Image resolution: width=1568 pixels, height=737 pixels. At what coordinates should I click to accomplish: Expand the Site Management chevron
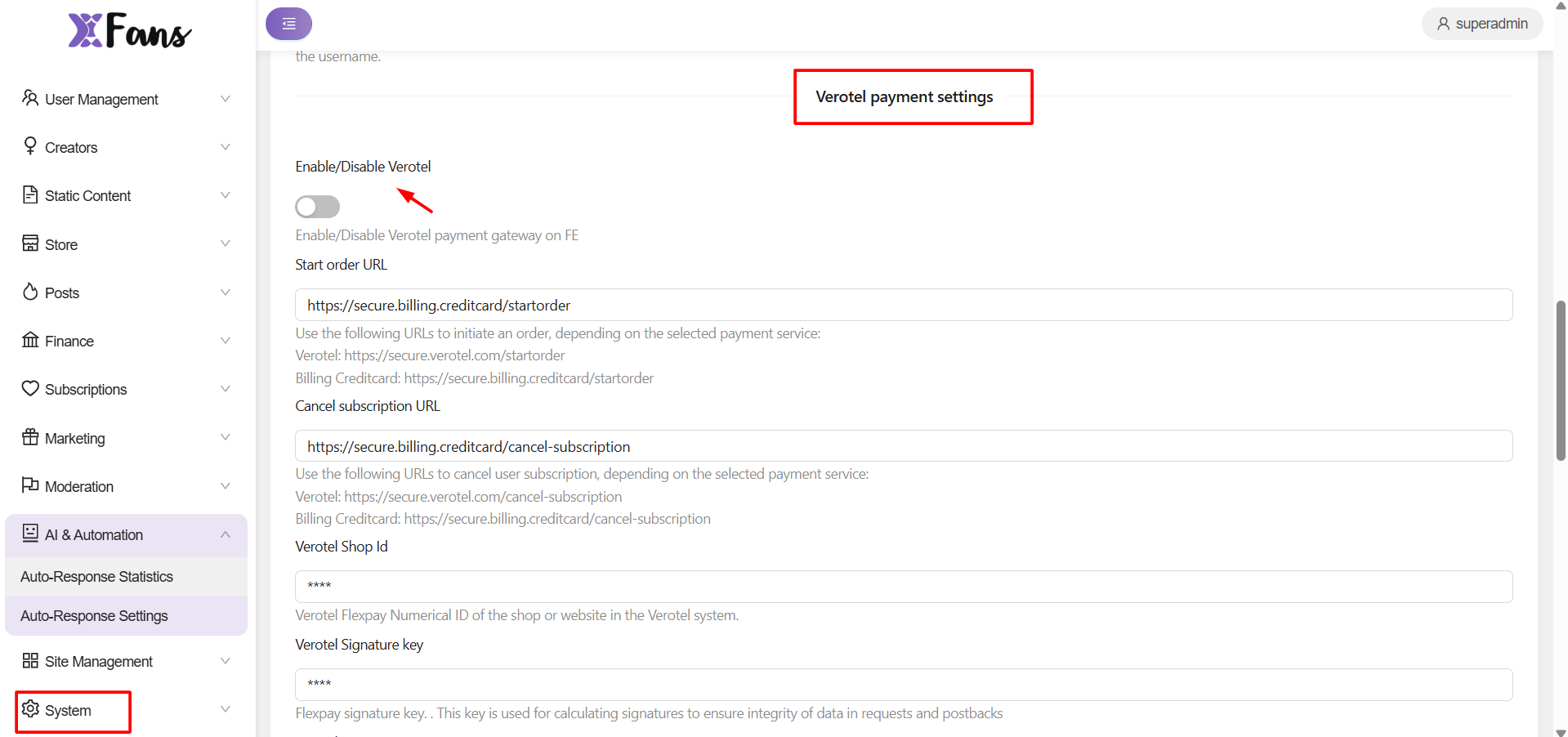(226, 661)
